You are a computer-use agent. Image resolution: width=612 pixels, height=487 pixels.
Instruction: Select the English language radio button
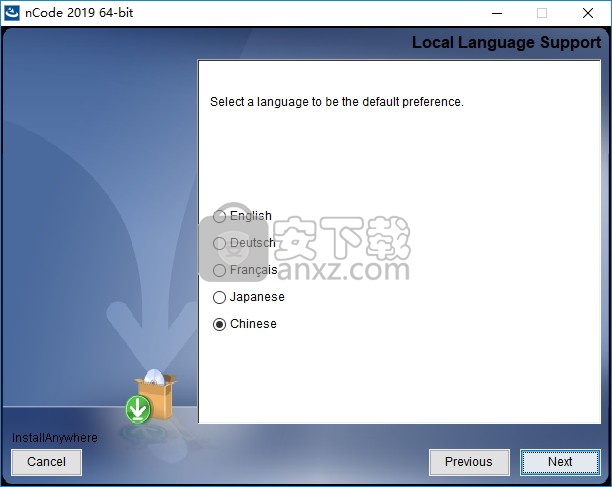[x=219, y=216]
